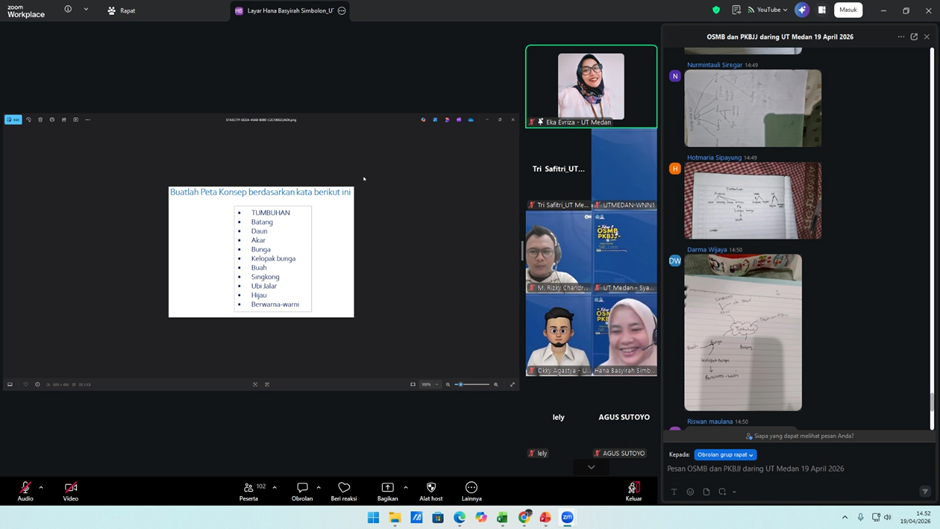This screenshot has width=940, height=529.
Task: Open Alat host shield tools
Action: coord(431,488)
